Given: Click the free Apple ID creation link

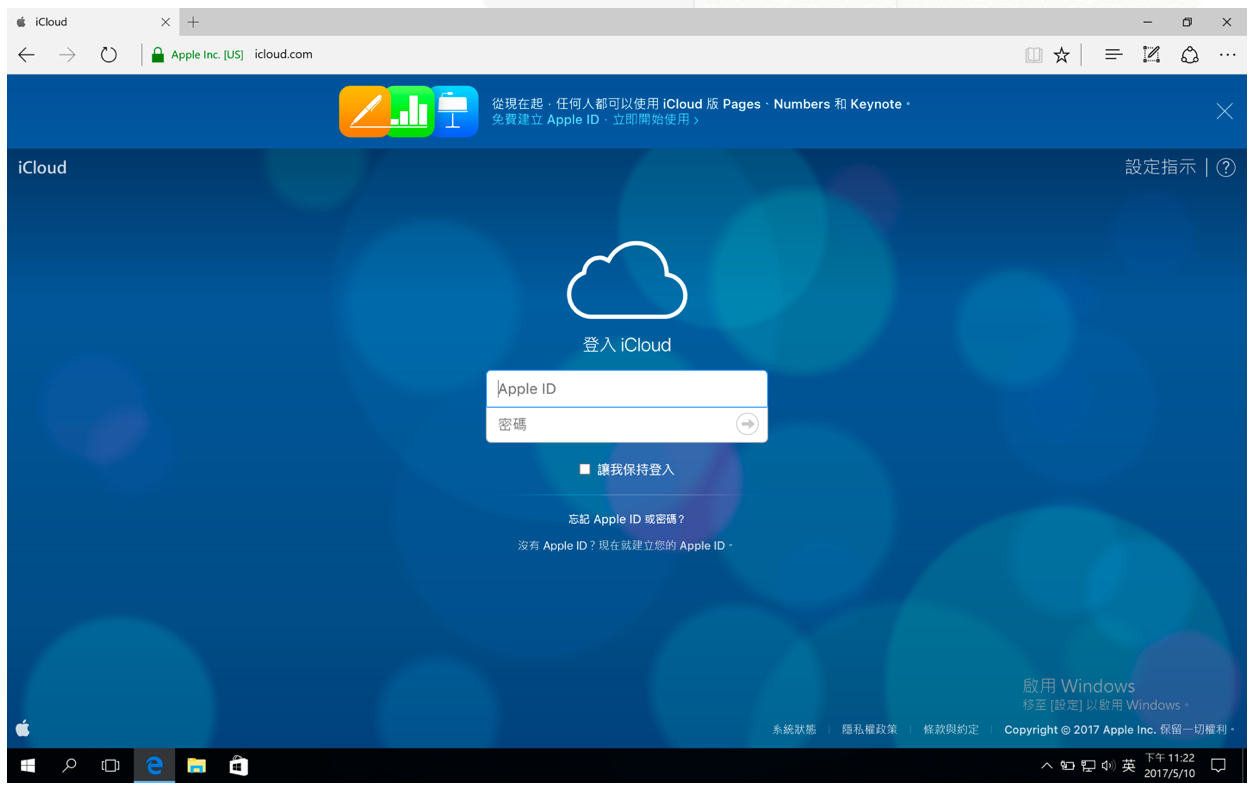Looking at the screenshot, I should 595,120.
